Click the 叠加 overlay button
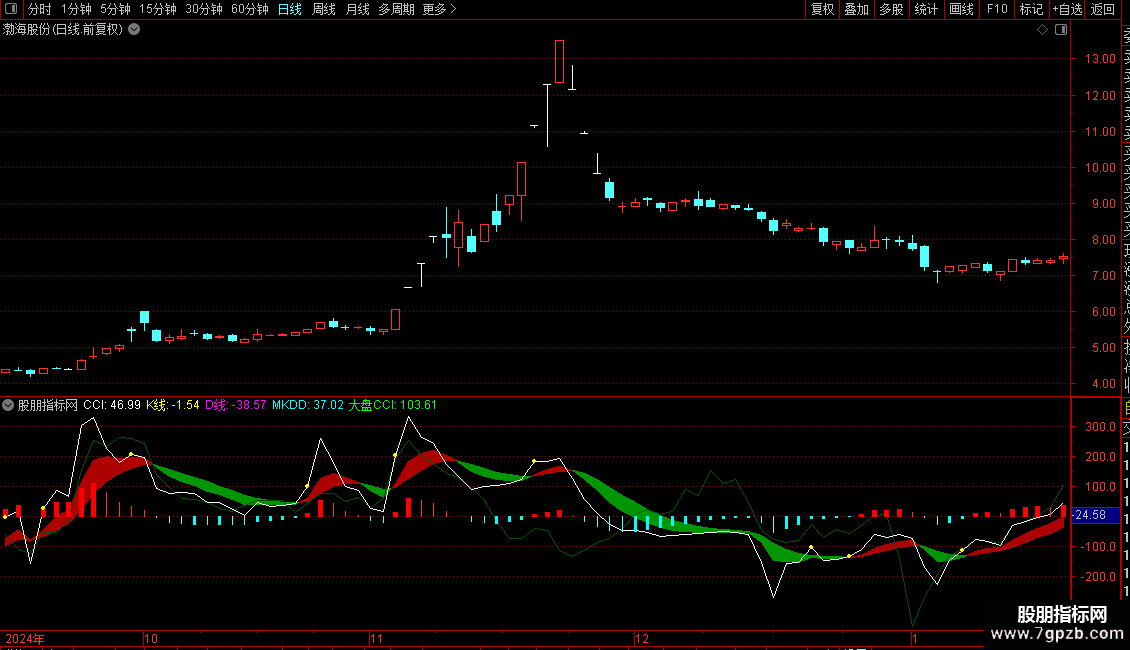Image resolution: width=1130 pixels, height=650 pixels. [857, 9]
